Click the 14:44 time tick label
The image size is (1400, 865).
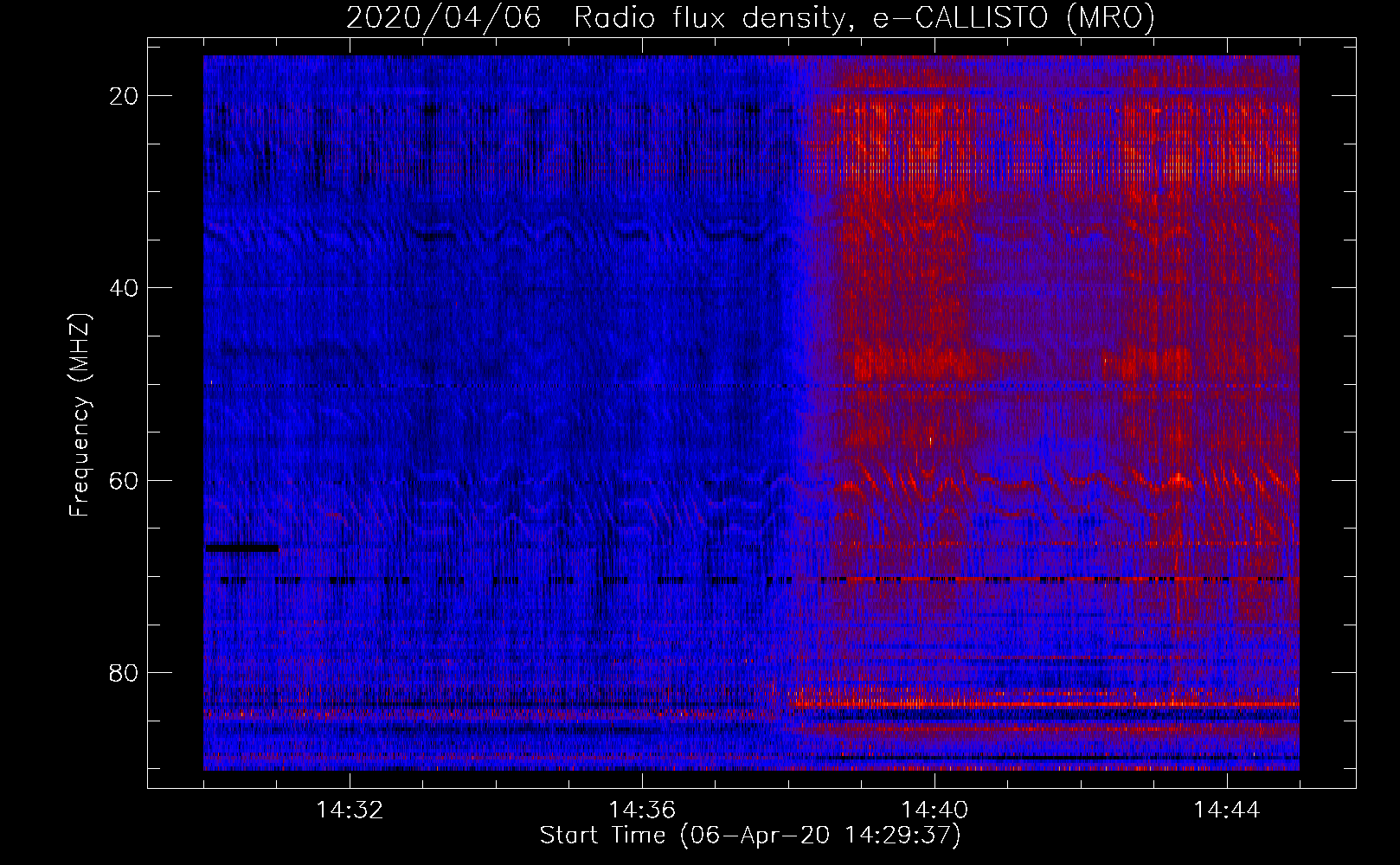(x=1227, y=810)
